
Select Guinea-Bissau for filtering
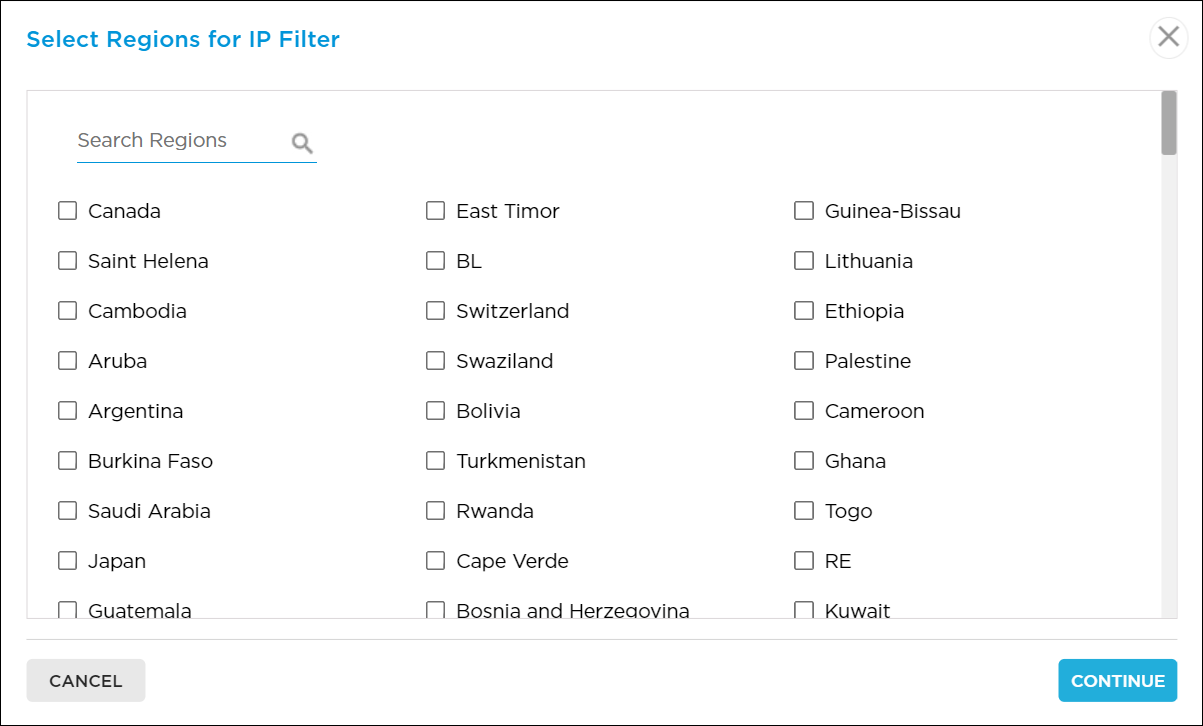coord(803,210)
